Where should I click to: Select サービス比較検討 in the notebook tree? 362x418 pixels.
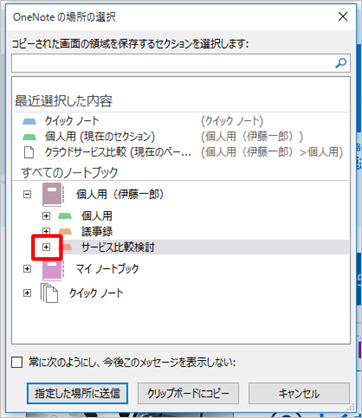point(118,247)
